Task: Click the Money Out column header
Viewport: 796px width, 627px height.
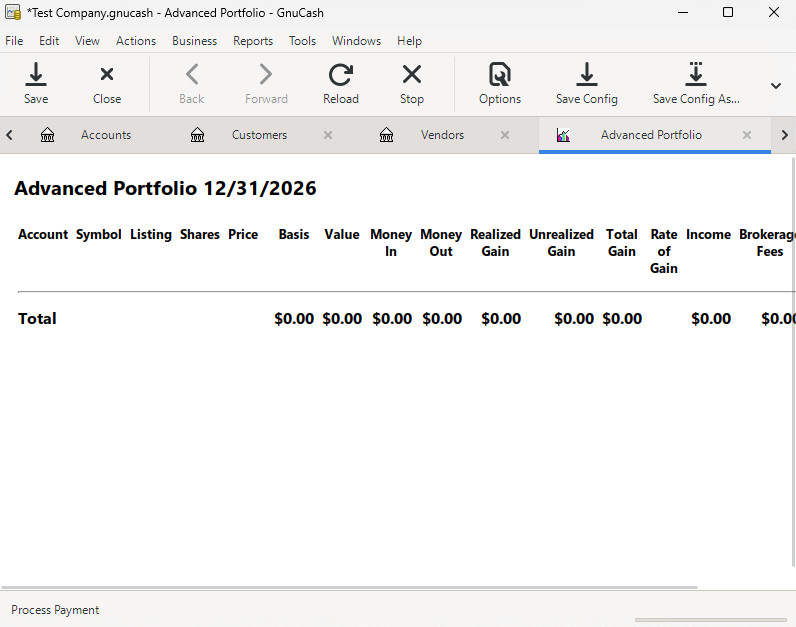Action: click(441, 243)
